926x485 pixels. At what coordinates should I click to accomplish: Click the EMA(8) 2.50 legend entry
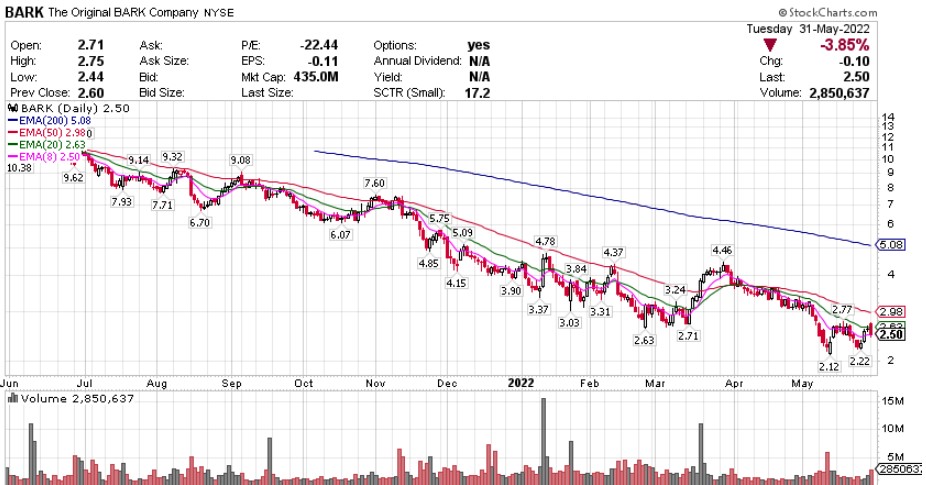[44, 157]
